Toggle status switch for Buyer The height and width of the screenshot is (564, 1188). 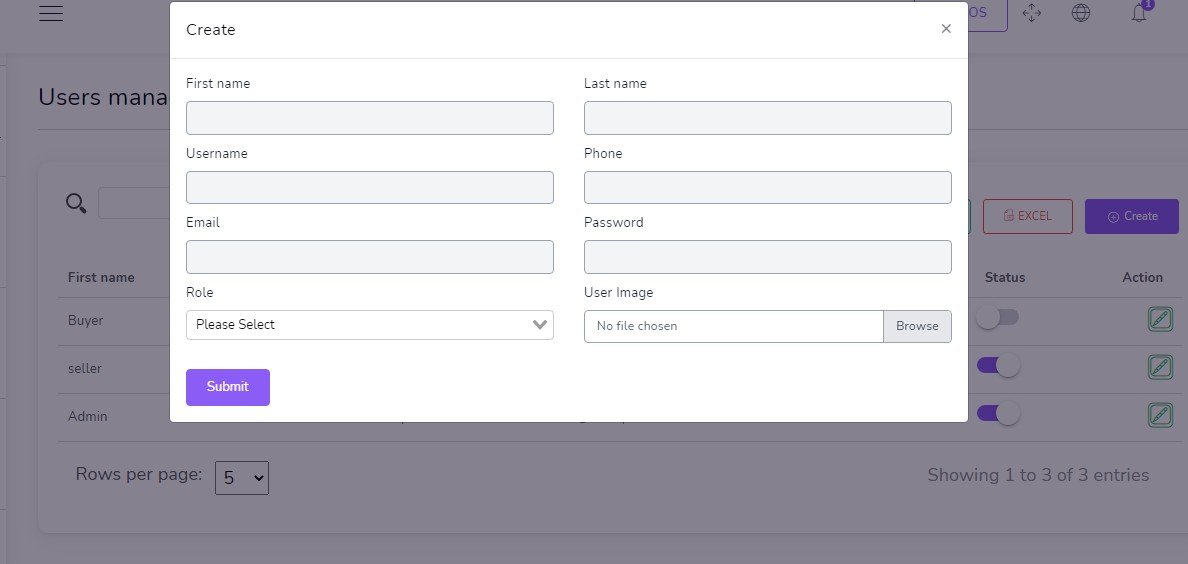click(x=997, y=318)
